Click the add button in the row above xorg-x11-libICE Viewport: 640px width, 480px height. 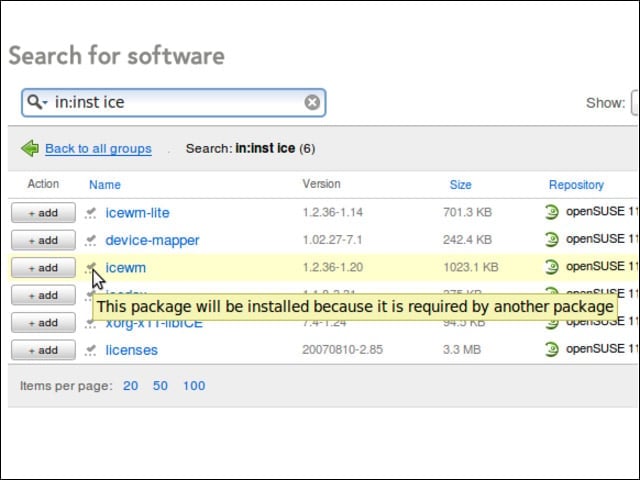[43, 295]
